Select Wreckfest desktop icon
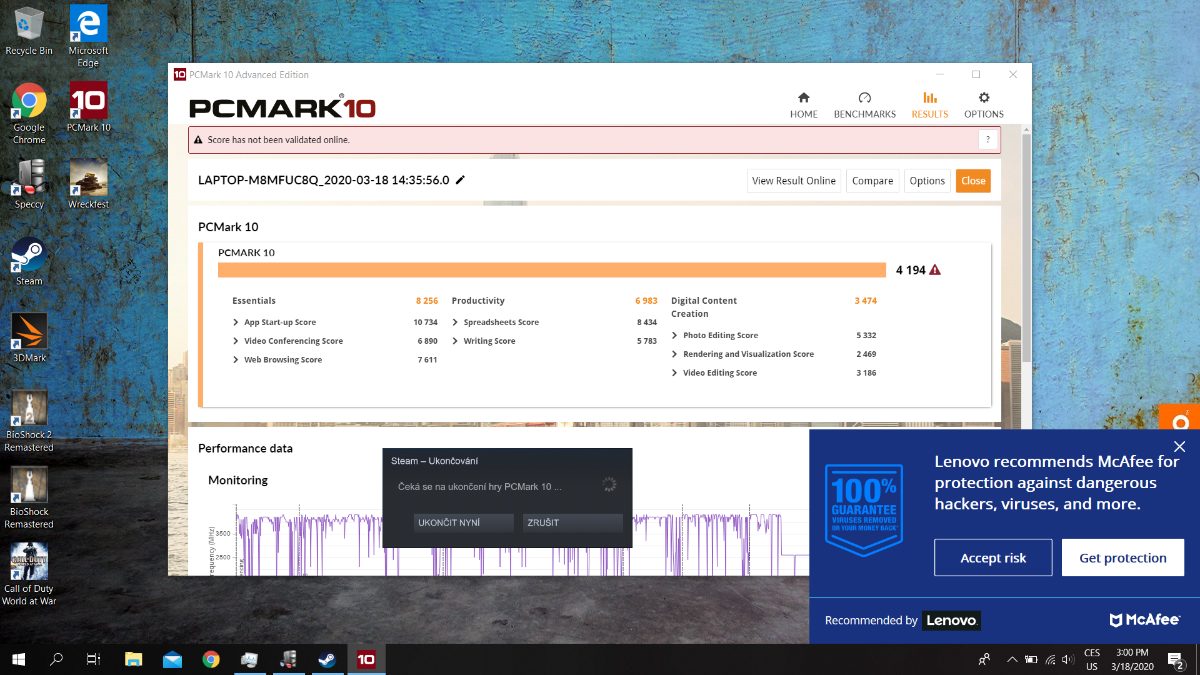The image size is (1200, 675). pos(88,183)
